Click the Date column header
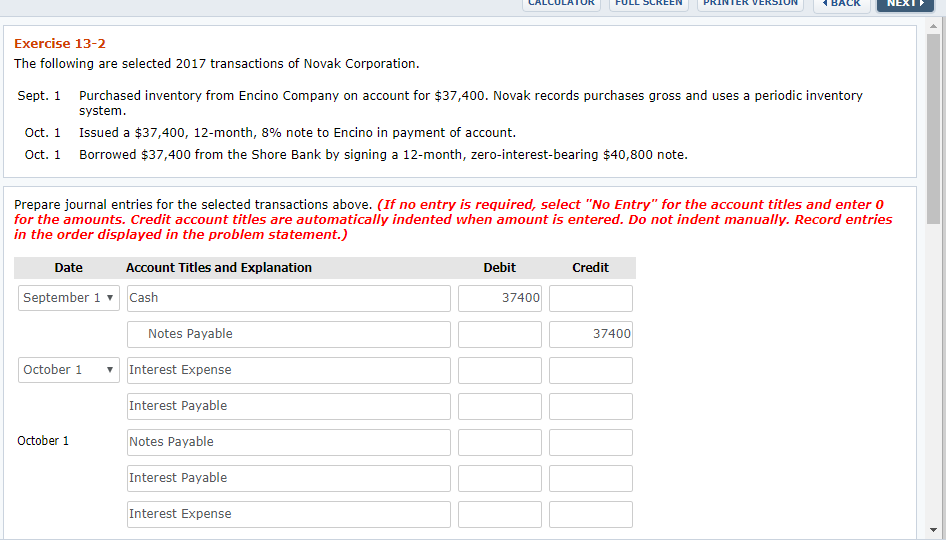This screenshot has width=946, height=547. [x=68, y=268]
